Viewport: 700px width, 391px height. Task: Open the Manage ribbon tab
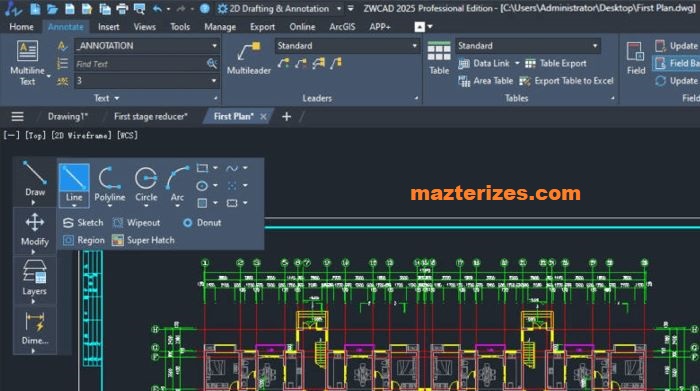point(220,27)
